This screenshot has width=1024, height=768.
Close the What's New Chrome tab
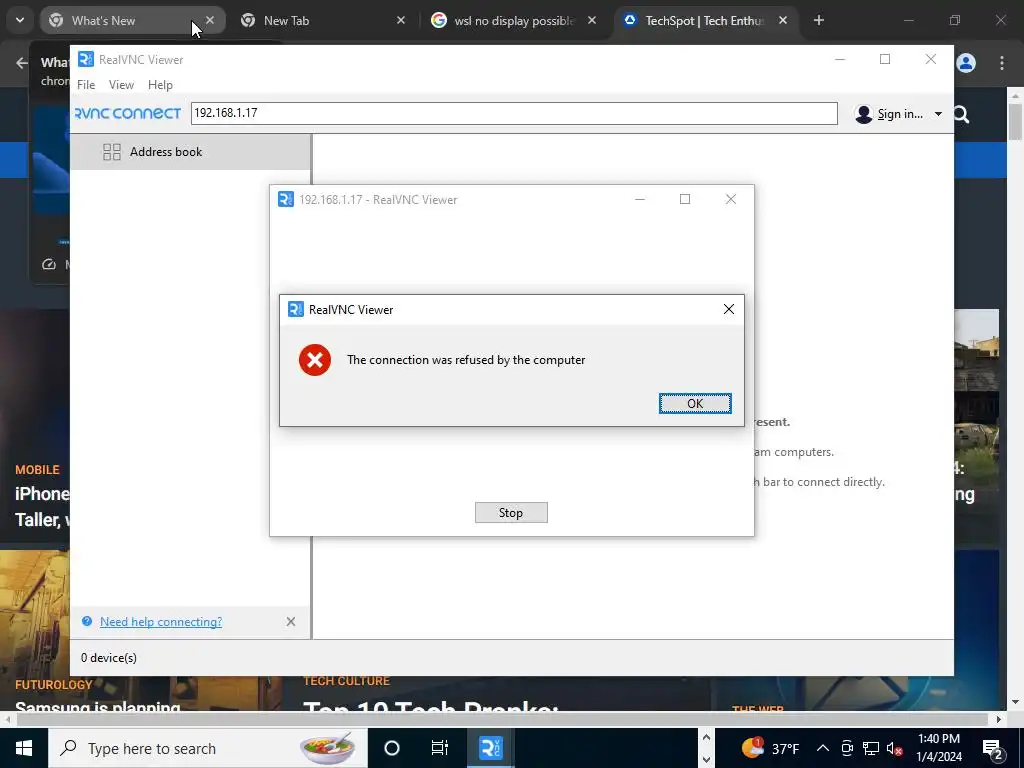click(x=210, y=20)
